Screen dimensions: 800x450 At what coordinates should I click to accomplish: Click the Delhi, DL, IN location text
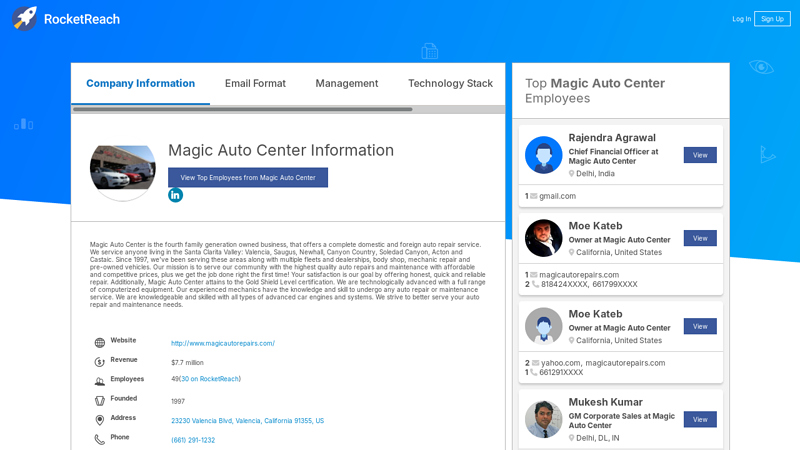(597, 438)
